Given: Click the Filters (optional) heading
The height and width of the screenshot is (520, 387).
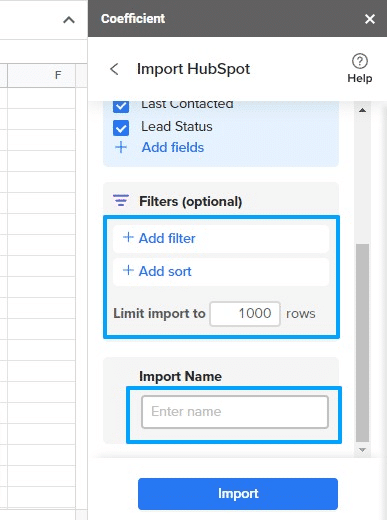Looking at the screenshot, I should click(191, 202).
